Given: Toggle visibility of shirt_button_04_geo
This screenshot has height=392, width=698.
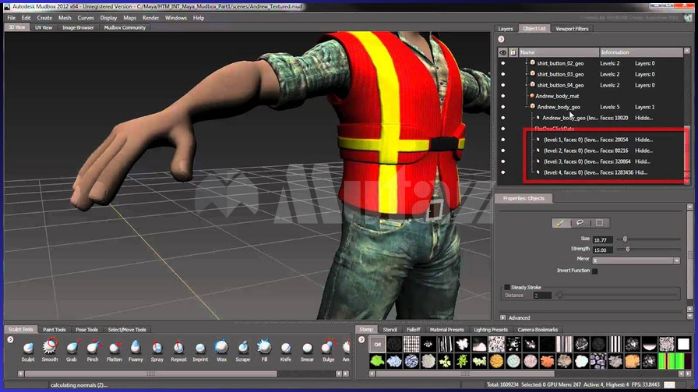Looking at the screenshot, I should 503,85.
